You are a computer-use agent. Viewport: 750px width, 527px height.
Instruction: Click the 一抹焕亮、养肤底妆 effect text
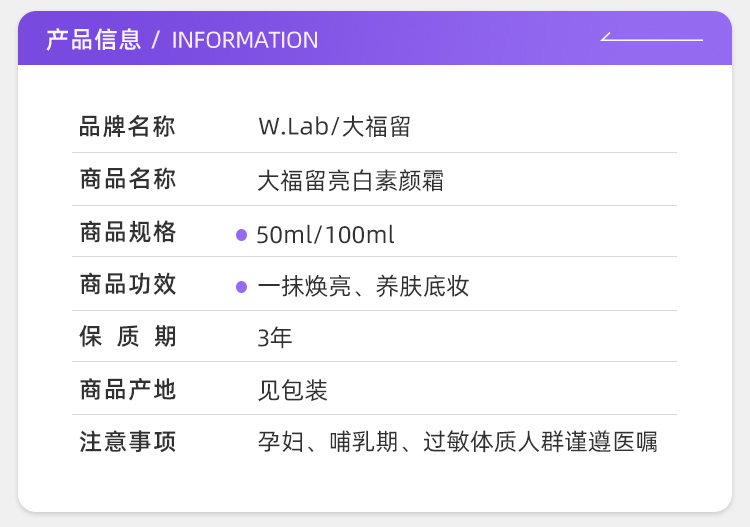(363, 287)
